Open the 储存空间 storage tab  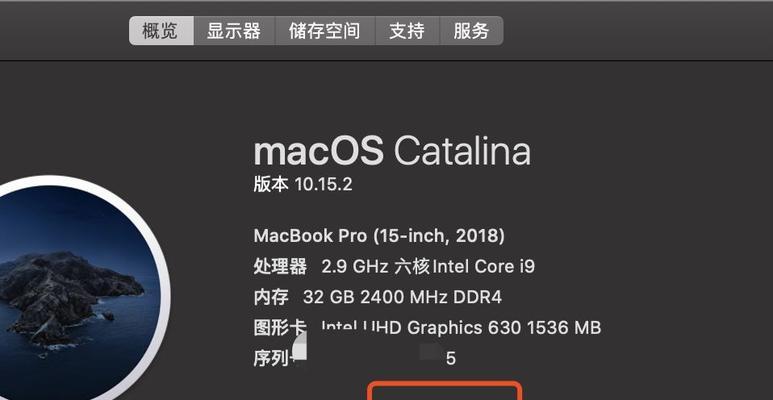pos(325,31)
